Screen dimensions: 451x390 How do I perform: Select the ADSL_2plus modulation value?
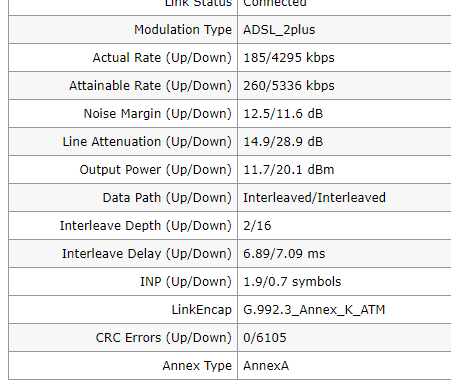click(x=279, y=30)
